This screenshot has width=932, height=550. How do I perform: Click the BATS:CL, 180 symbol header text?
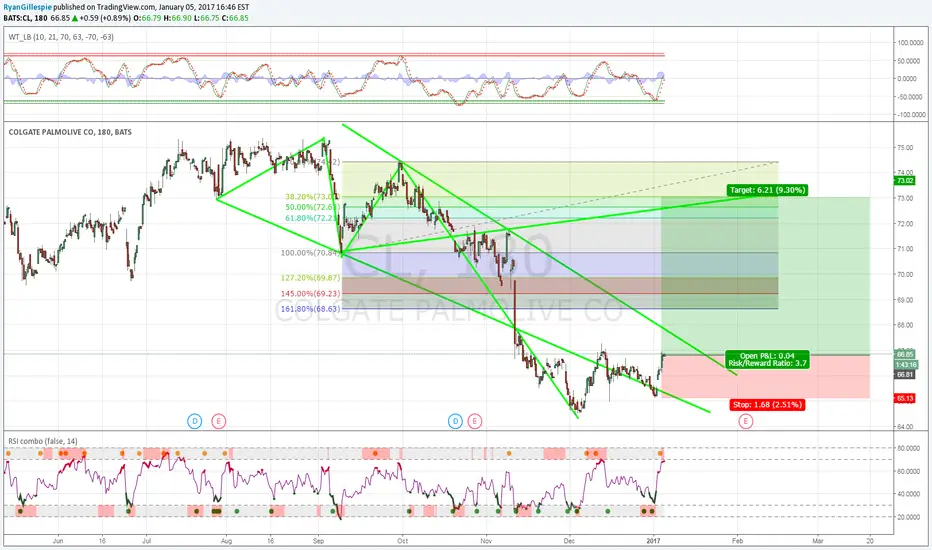[26, 18]
